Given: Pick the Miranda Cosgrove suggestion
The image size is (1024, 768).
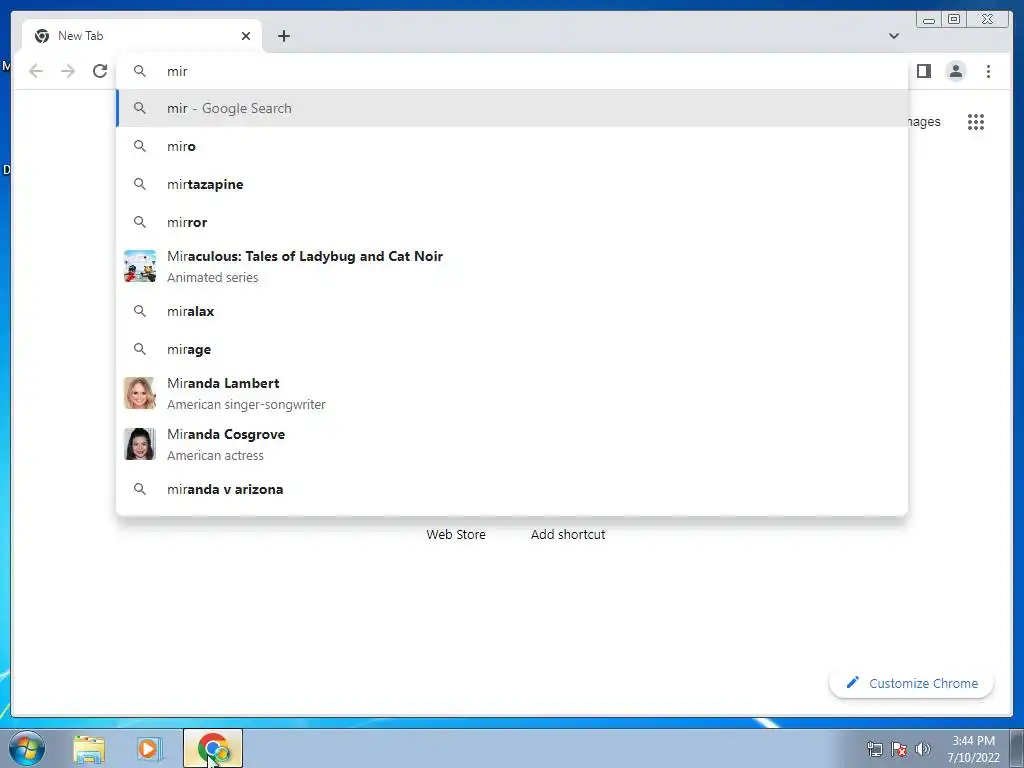Looking at the screenshot, I should point(511,444).
